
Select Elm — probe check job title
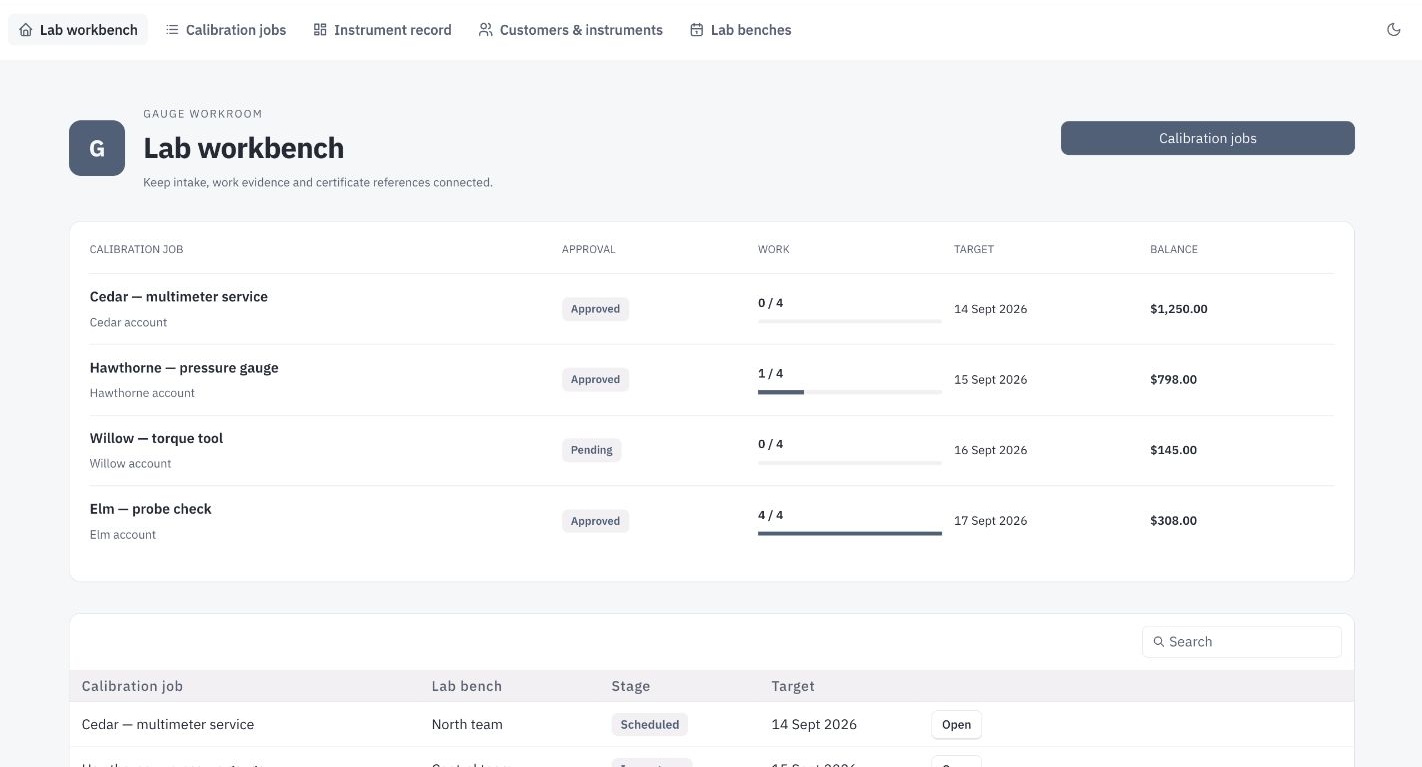(151, 509)
